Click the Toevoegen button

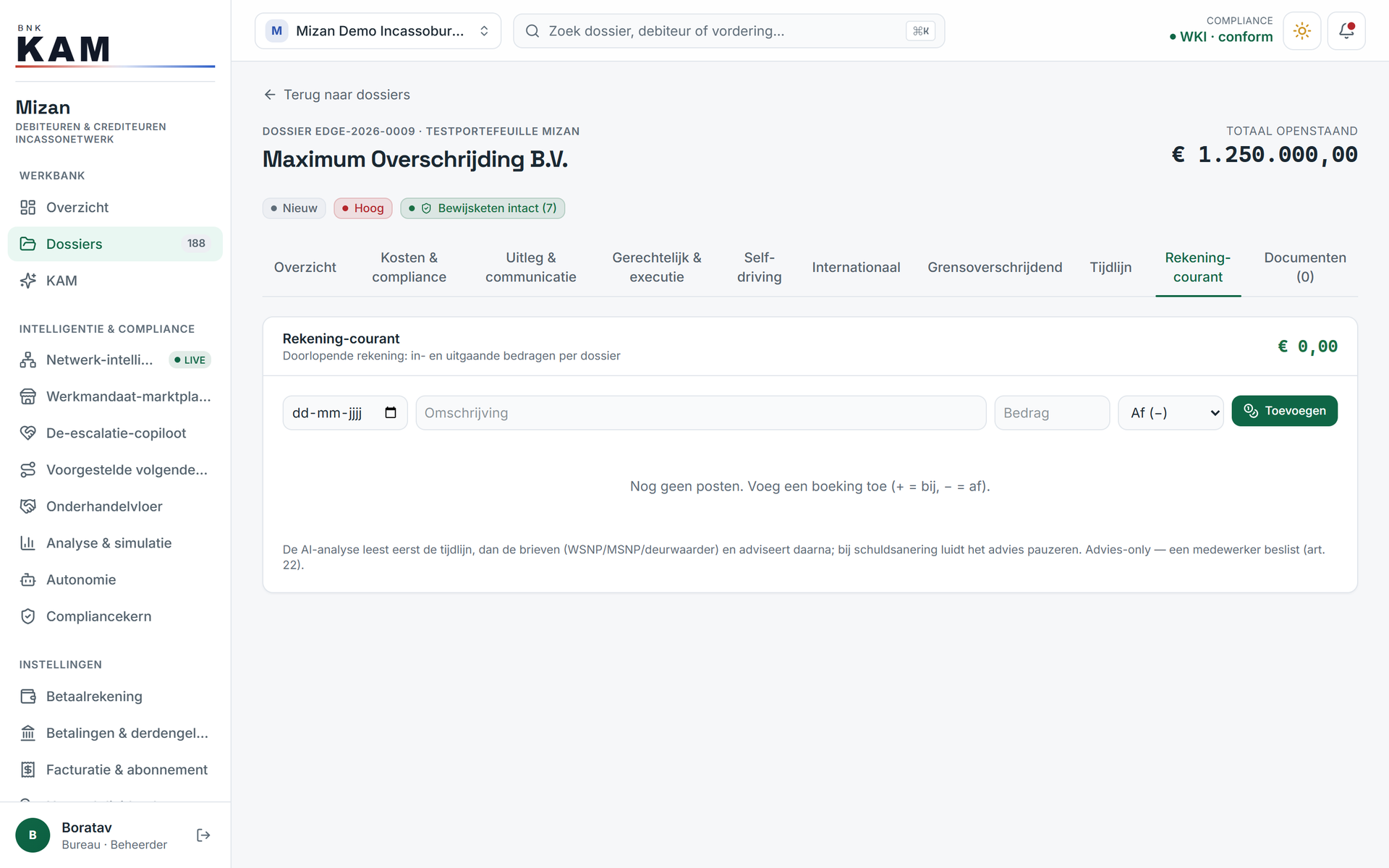click(x=1284, y=411)
